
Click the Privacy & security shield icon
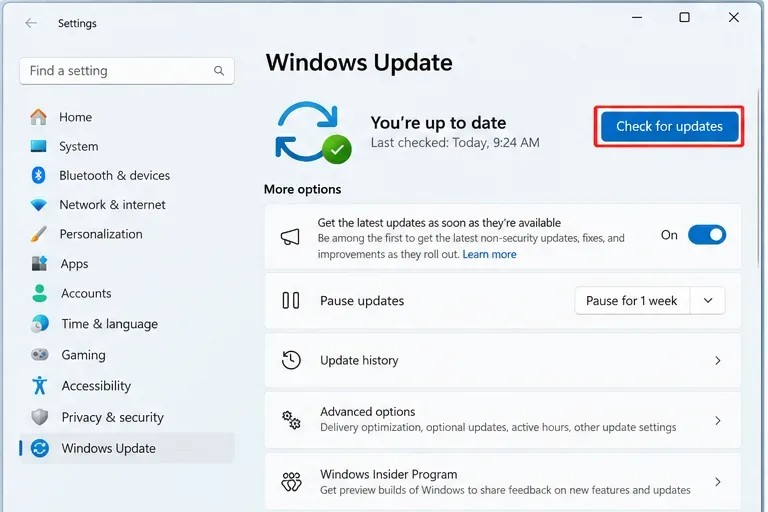pos(40,417)
